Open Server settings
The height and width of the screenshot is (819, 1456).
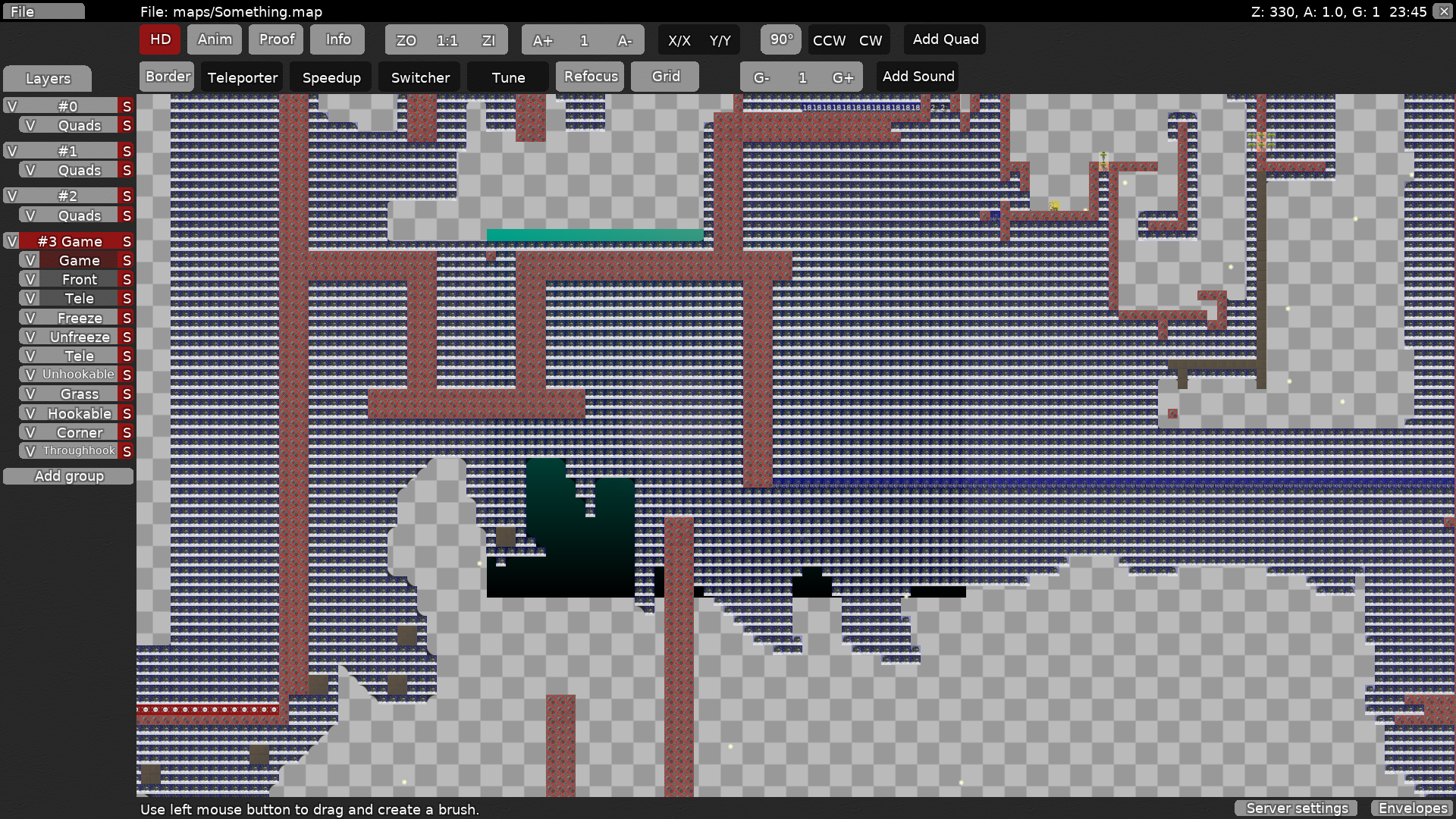point(1295,808)
